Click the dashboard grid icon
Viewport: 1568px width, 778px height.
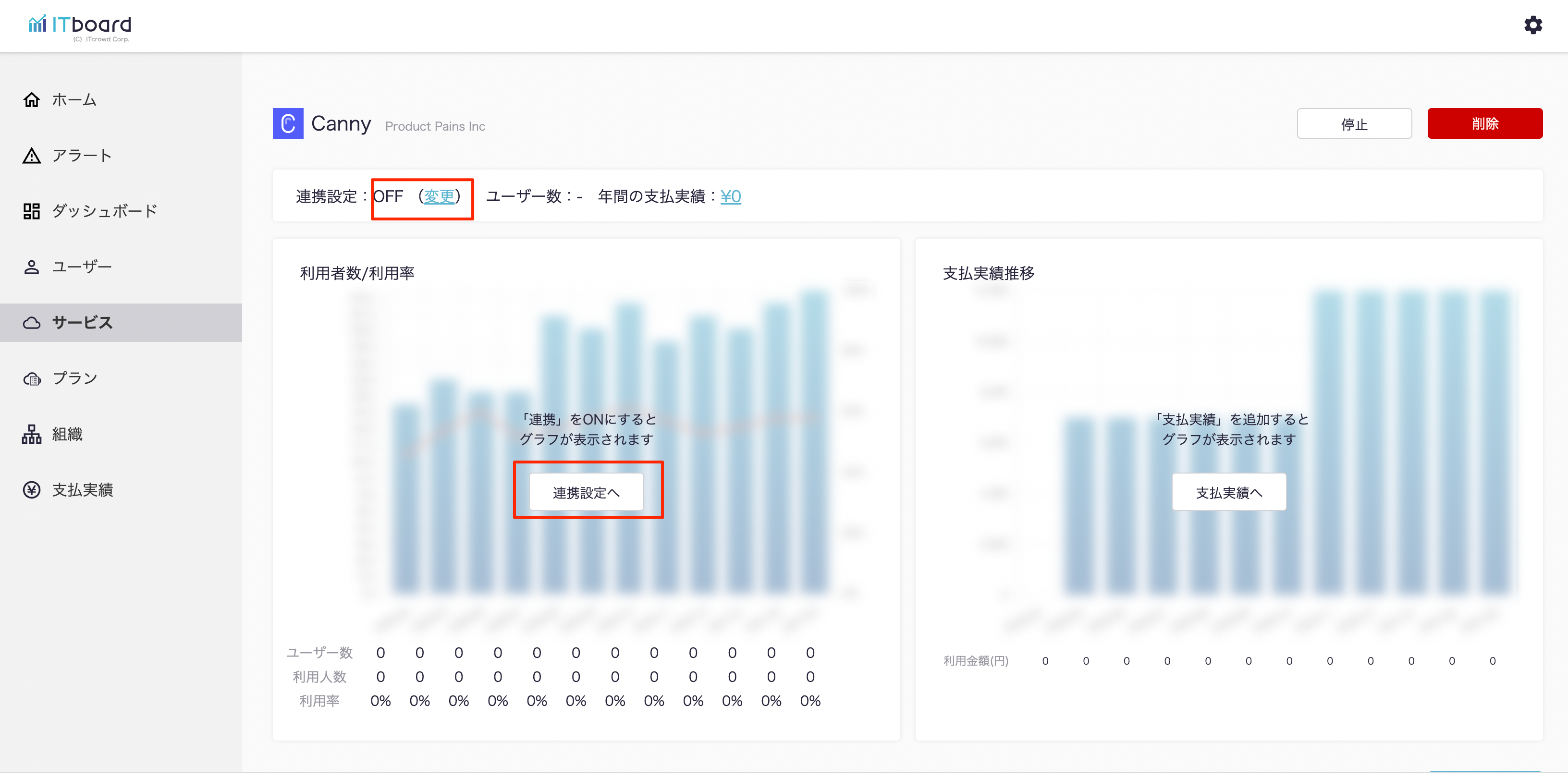[32, 211]
